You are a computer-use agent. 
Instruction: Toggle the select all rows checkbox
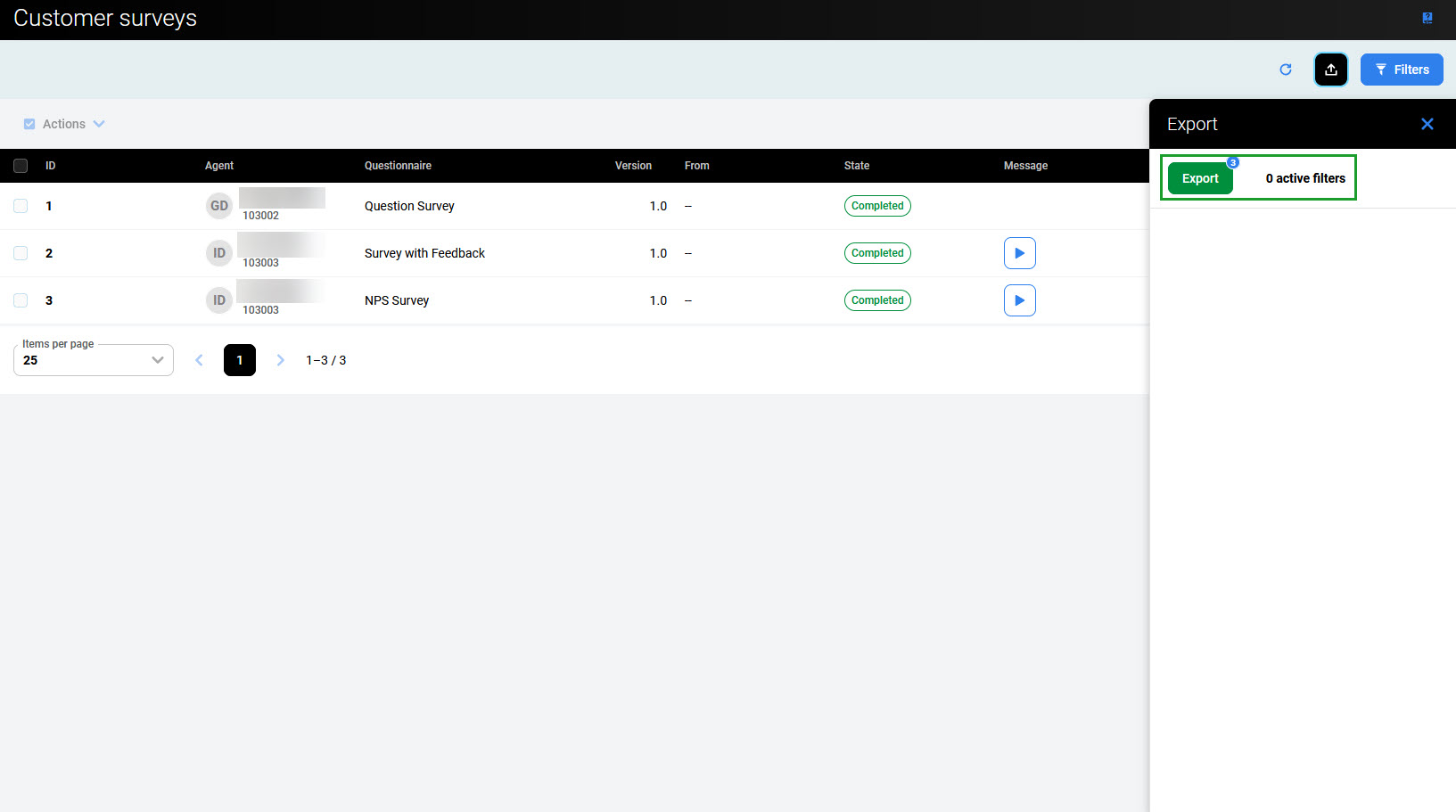(x=21, y=166)
